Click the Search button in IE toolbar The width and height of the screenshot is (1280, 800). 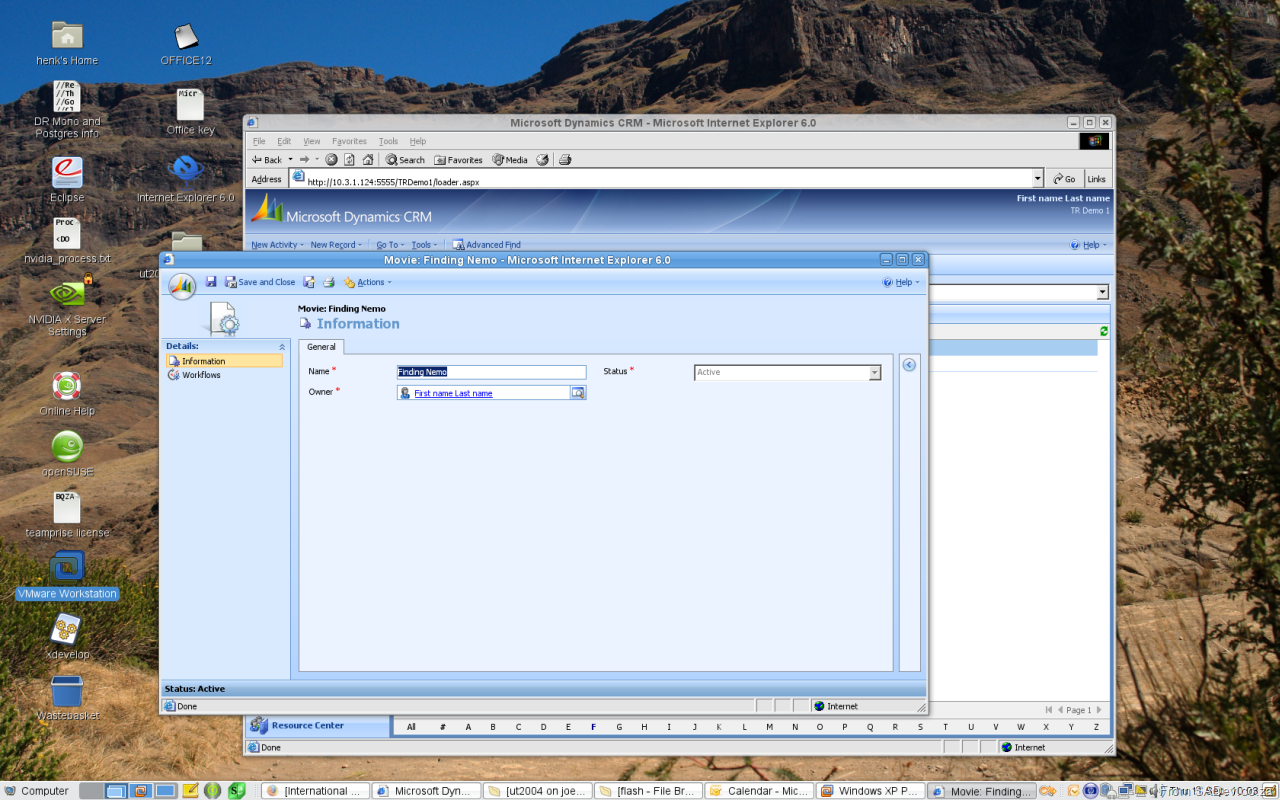(405, 160)
